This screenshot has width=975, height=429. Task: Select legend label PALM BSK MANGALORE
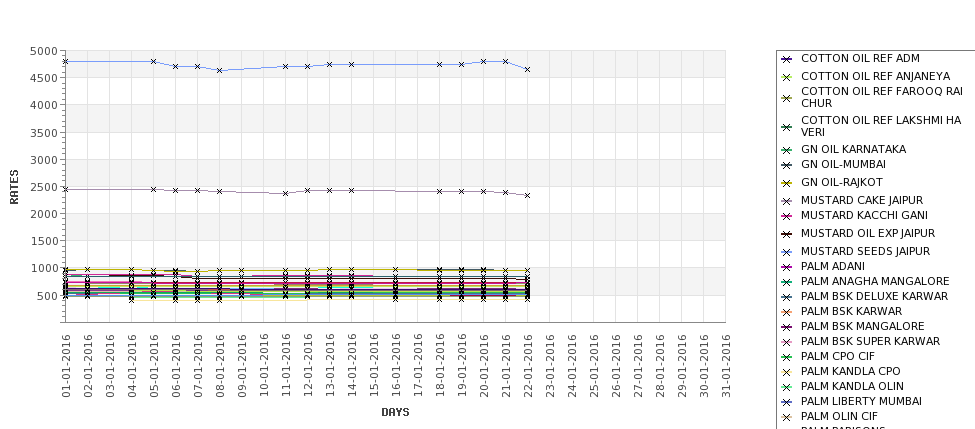pyautogui.click(x=862, y=326)
